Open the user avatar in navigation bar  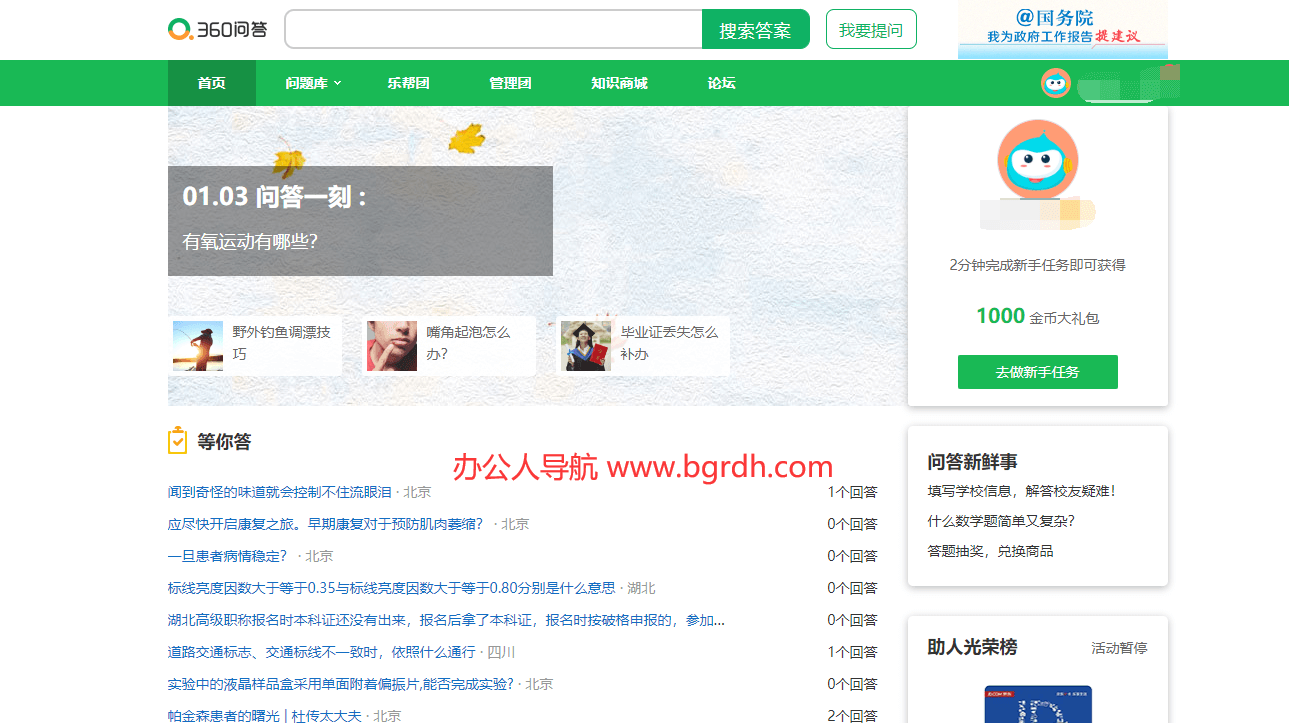(1055, 83)
